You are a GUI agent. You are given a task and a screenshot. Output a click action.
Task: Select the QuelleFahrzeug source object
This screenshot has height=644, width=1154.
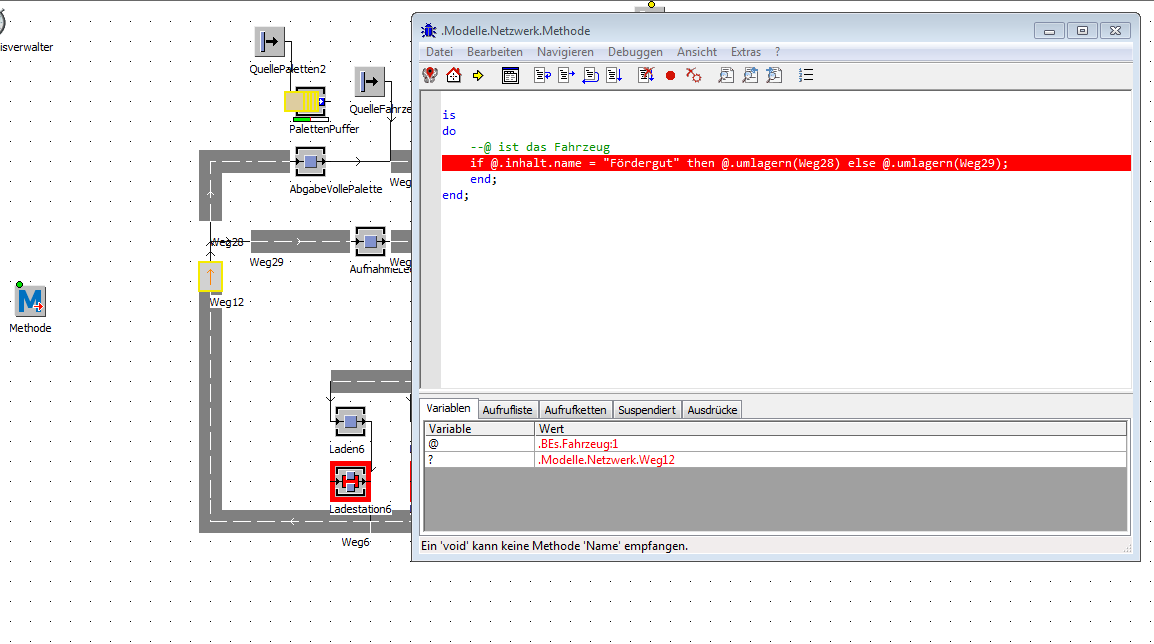coord(369,82)
